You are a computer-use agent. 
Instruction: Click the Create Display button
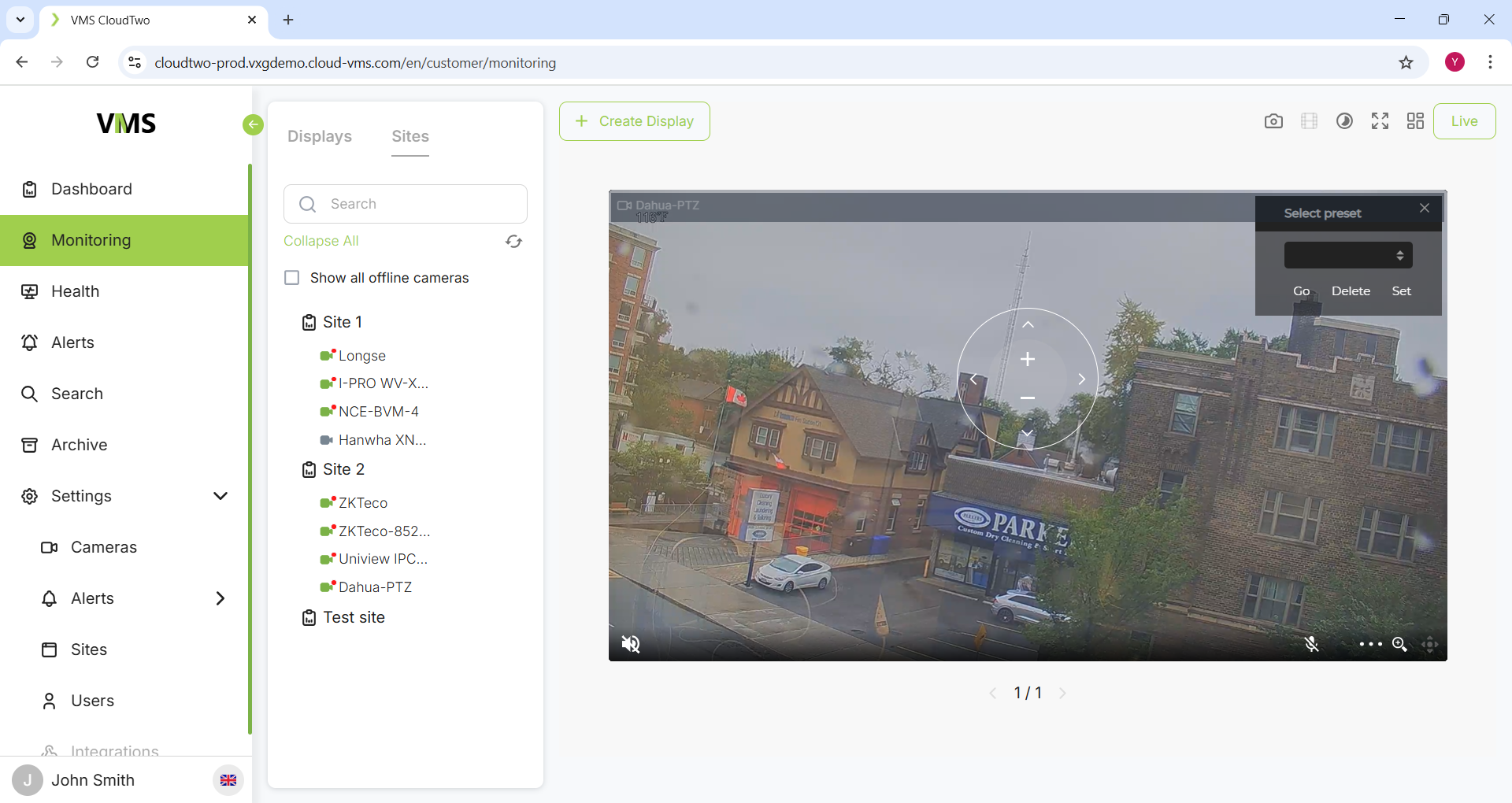tap(634, 121)
